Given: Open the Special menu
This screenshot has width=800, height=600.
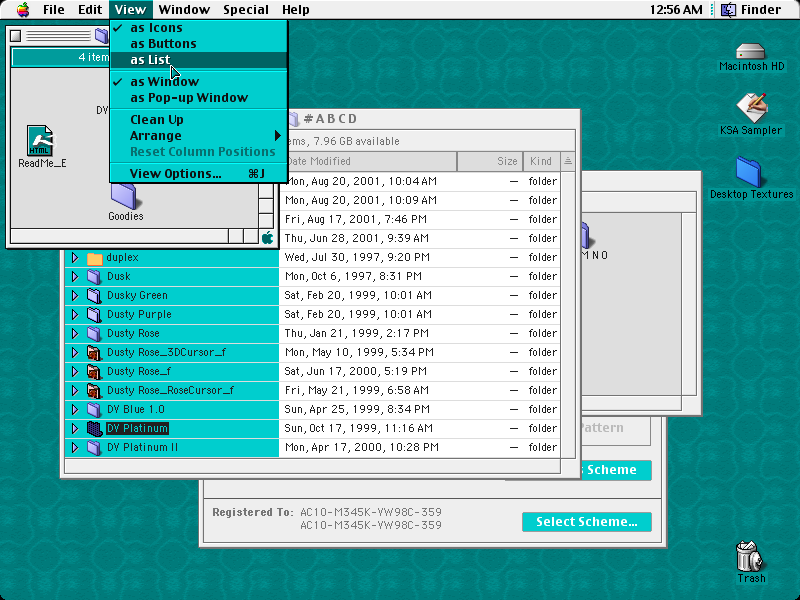Looking at the screenshot, I should coord(246,10).
